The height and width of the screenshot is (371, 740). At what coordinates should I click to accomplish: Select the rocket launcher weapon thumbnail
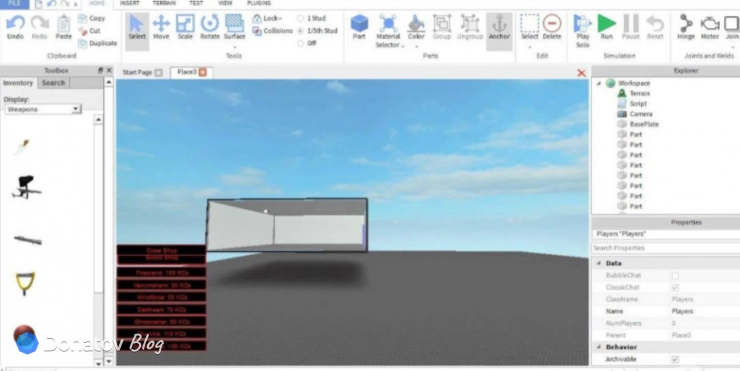pyautogui.click(x=28, y=240)
